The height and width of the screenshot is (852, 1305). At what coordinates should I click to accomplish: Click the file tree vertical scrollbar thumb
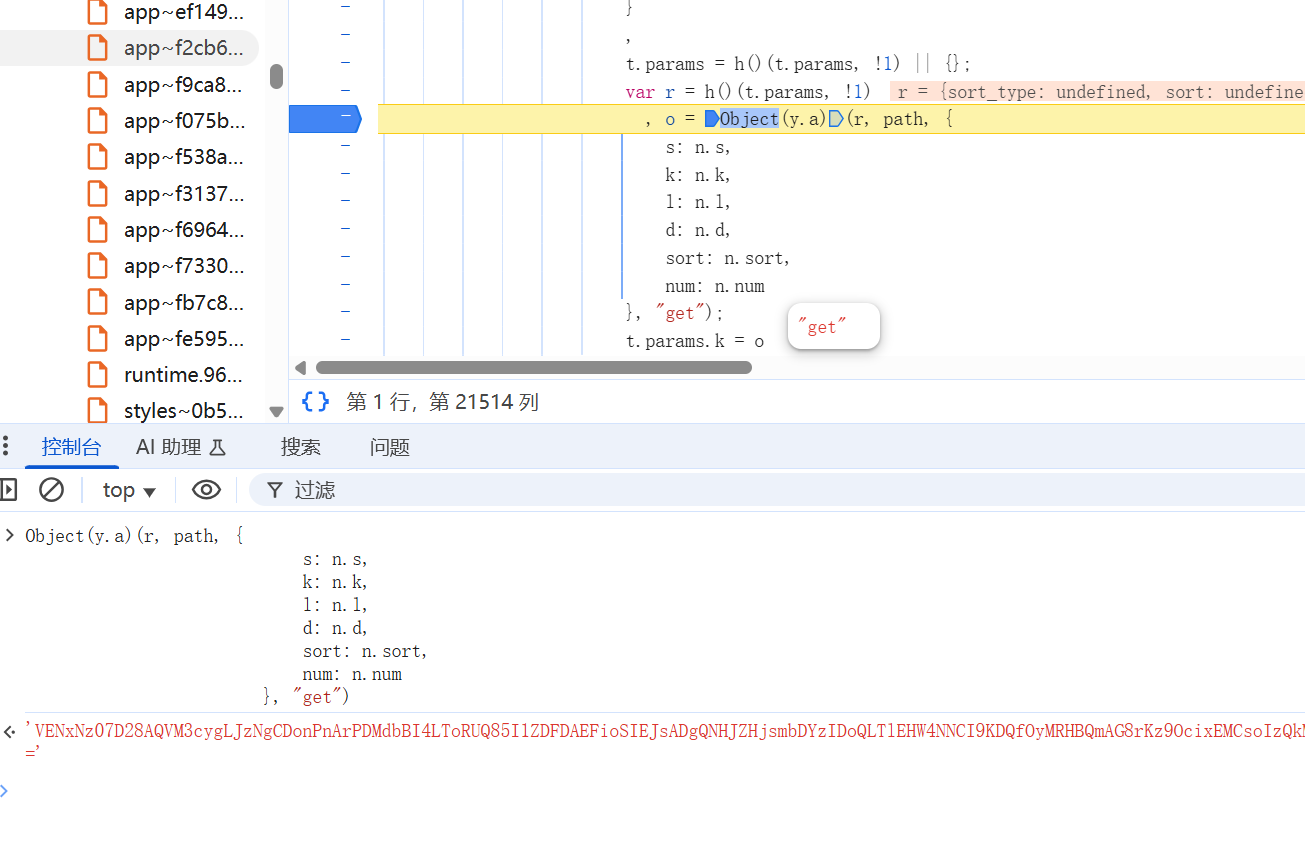click(277, 76)
